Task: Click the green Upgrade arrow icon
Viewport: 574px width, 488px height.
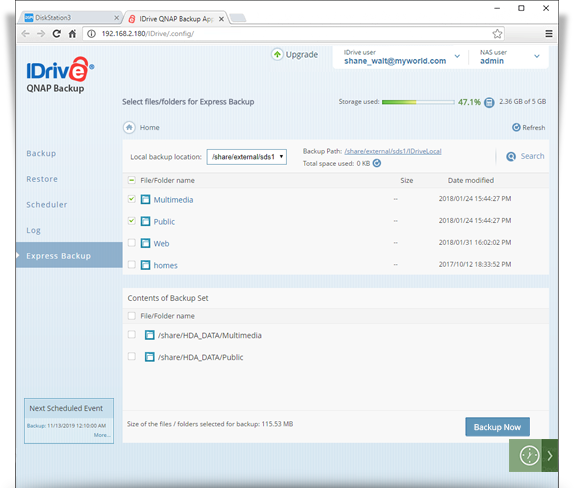Action: coord(277,55)
